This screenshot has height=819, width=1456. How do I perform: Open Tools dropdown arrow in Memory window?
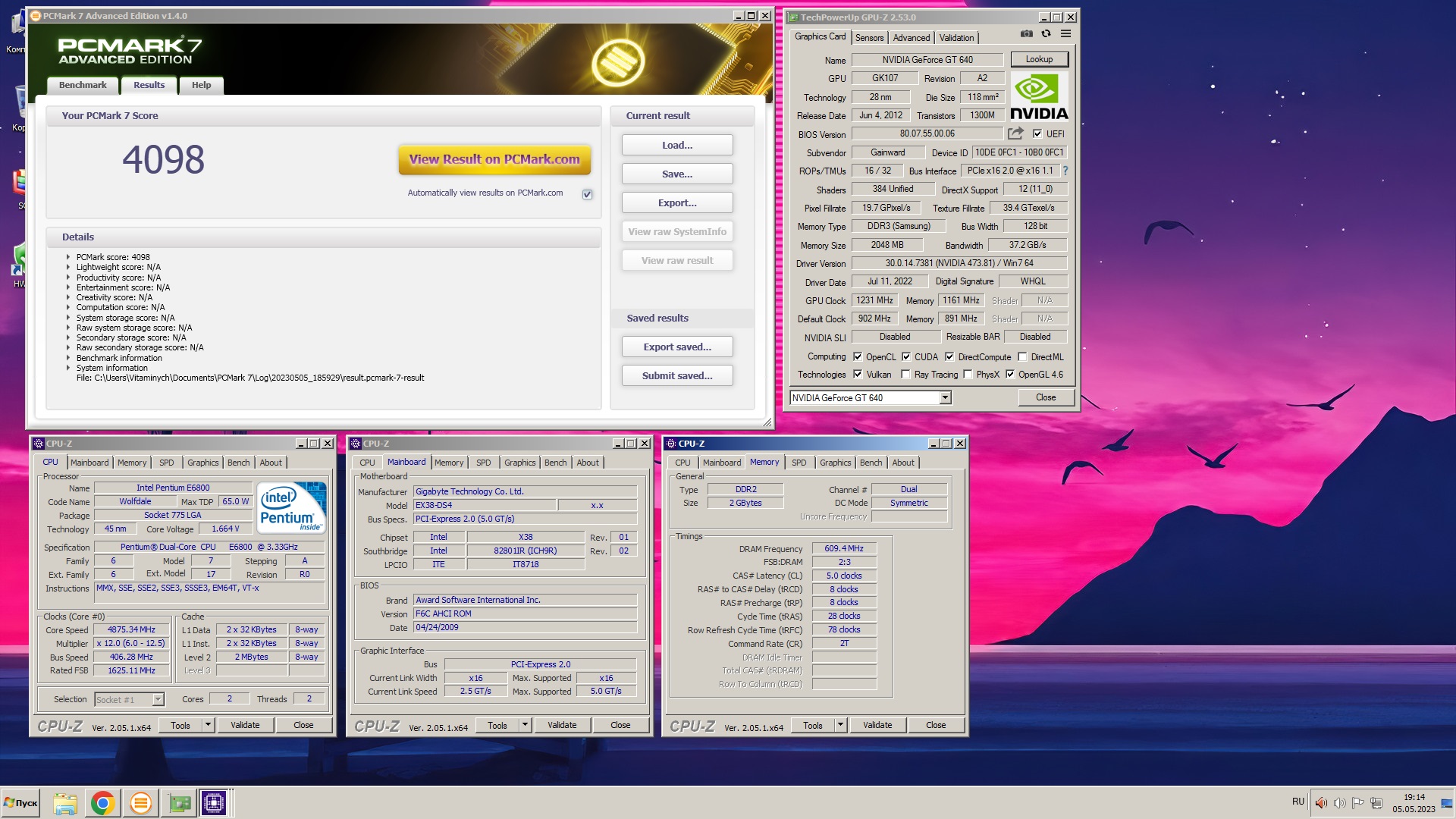840,725
